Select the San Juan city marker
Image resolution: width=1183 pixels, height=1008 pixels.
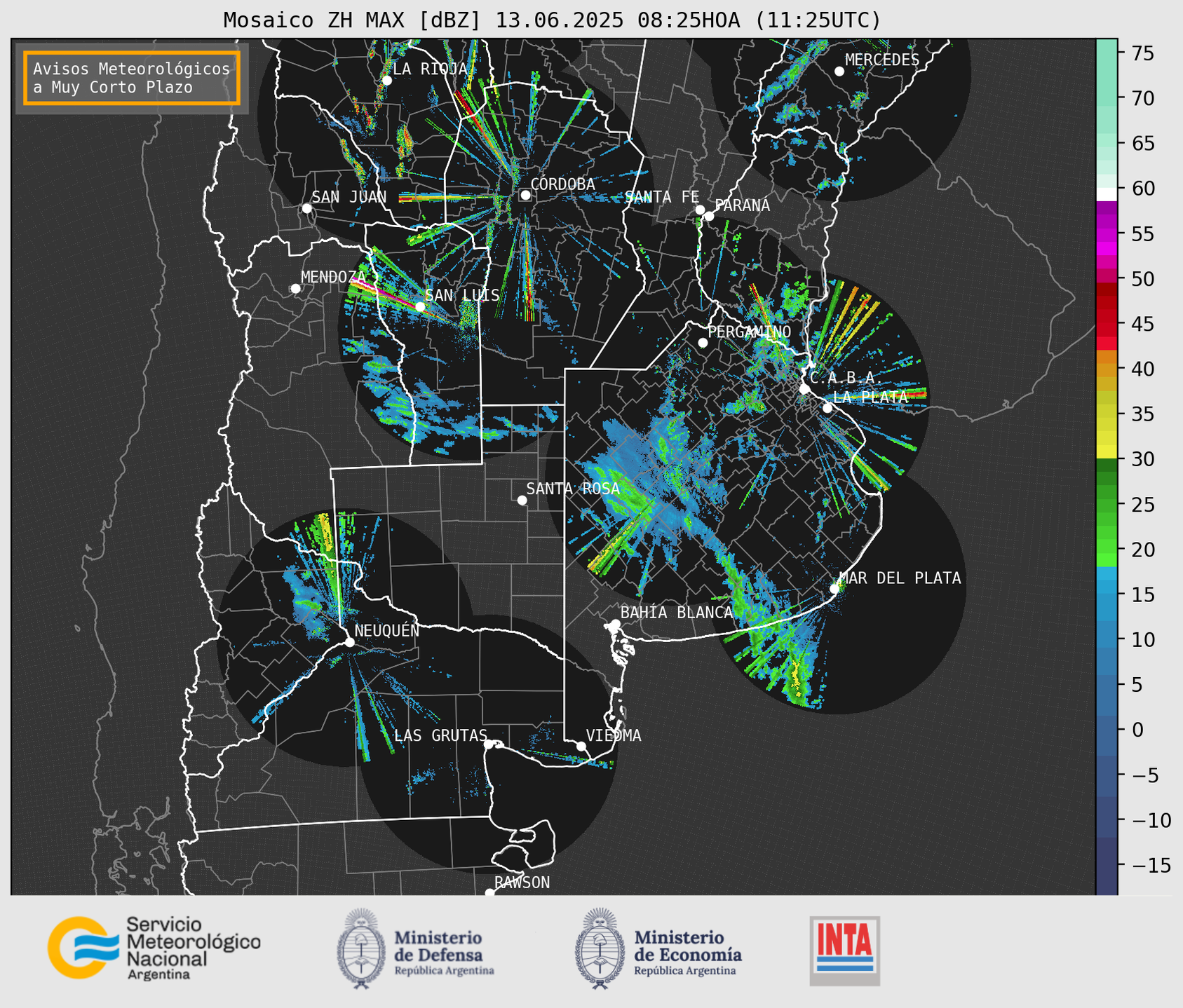click(x=306, y=208)
